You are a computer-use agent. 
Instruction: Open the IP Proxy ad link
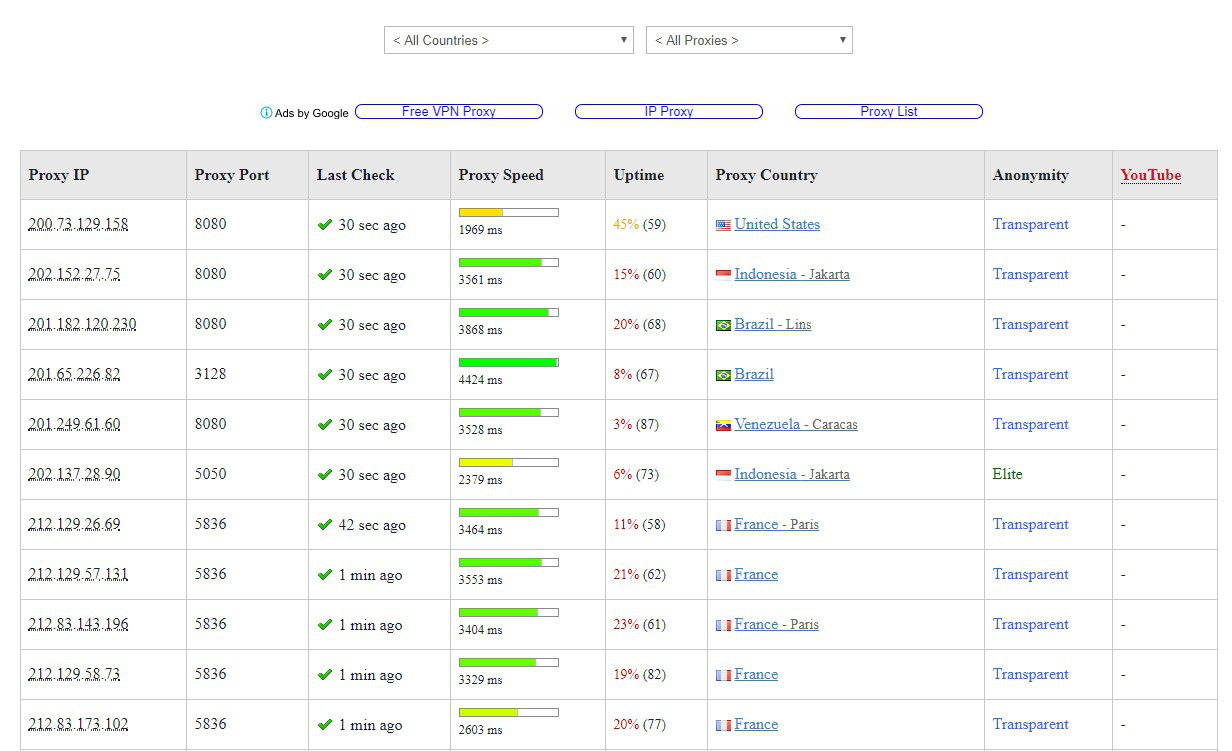[668, 111]
